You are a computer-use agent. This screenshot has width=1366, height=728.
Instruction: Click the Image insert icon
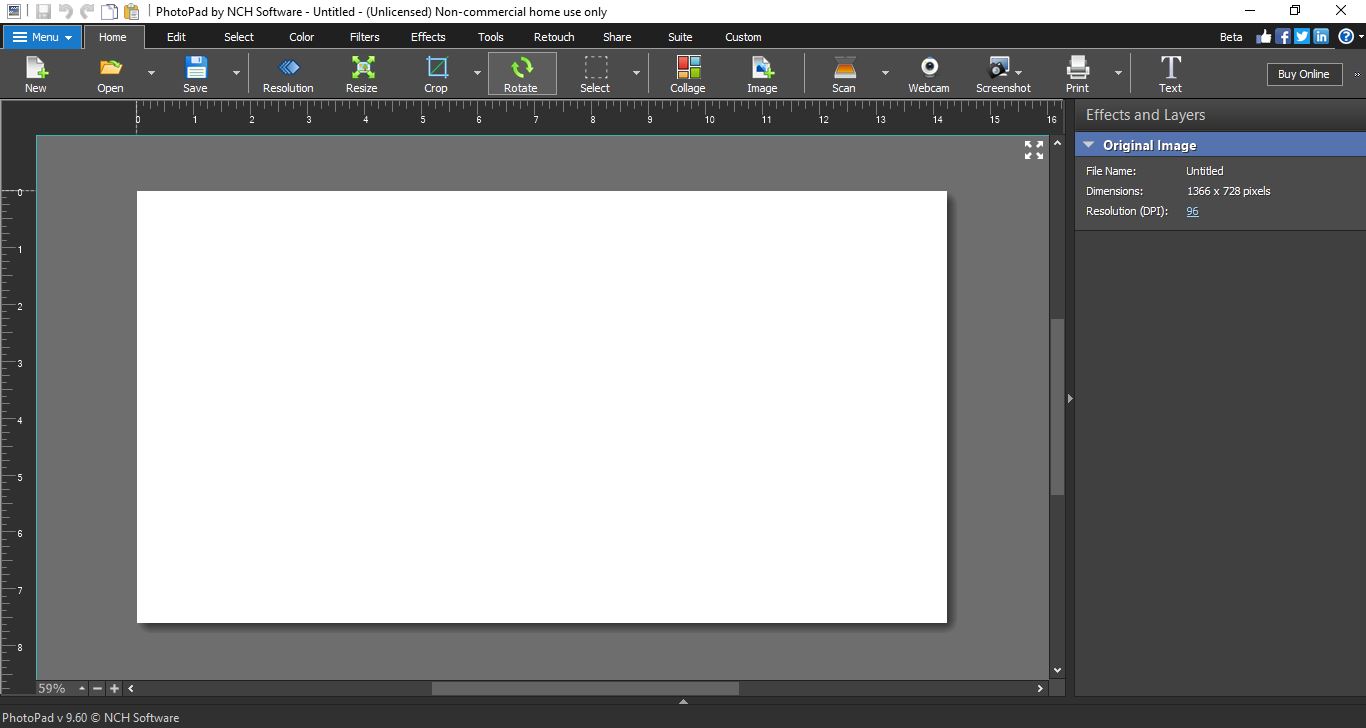[762, 74]
